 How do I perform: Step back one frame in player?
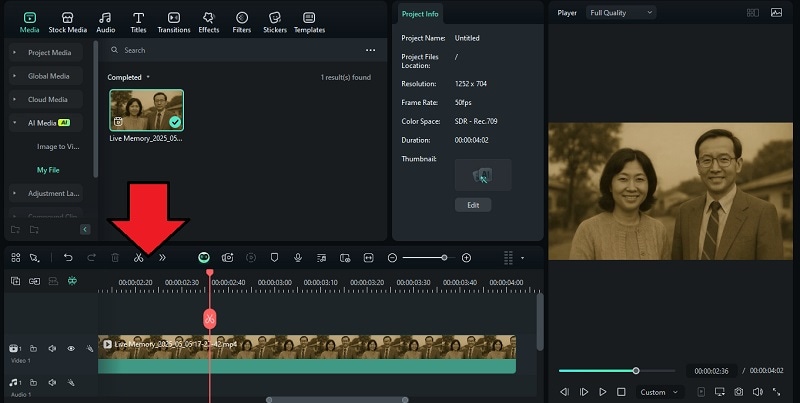click(565, 392)
